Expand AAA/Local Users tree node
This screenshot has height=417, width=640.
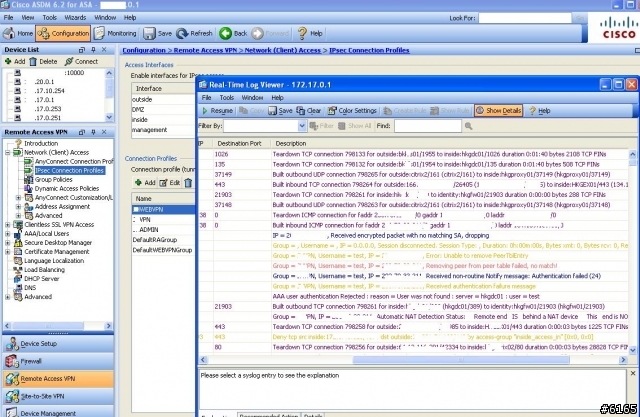[x=7, y=234]
